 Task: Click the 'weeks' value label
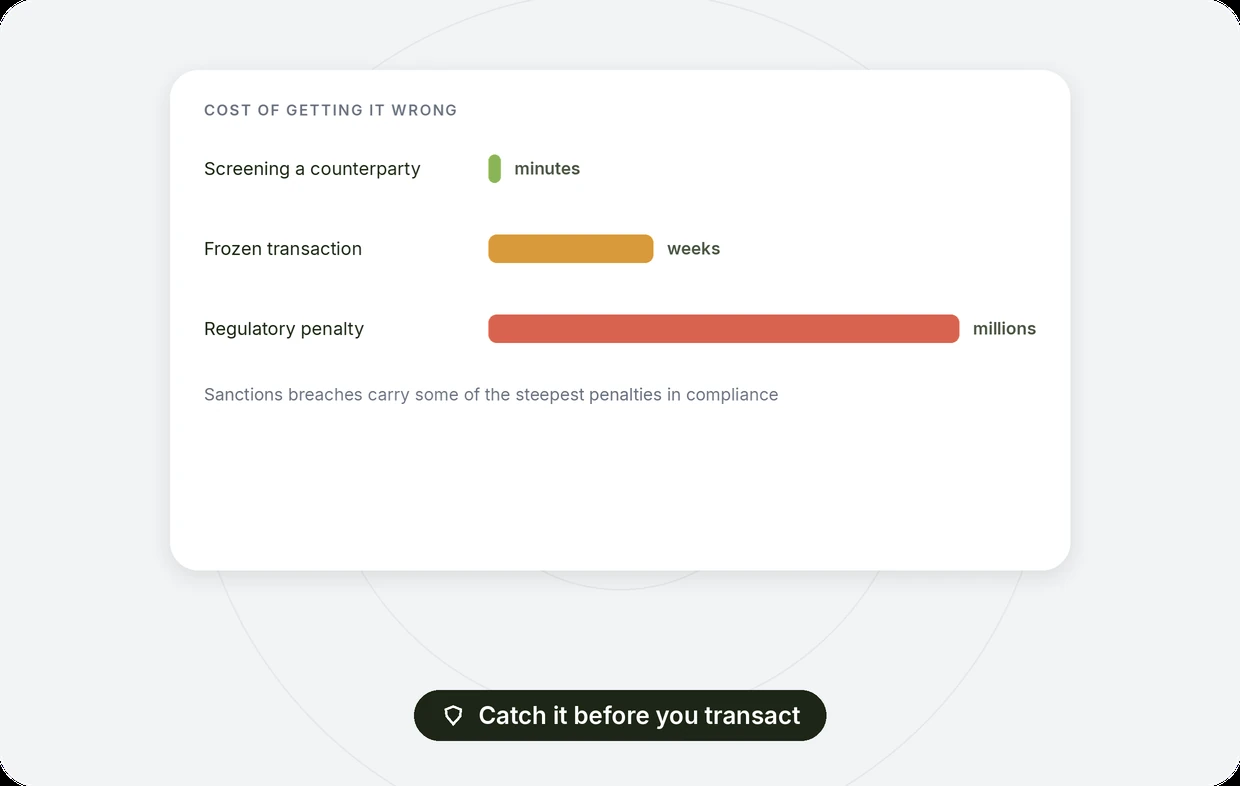[694, 249]
